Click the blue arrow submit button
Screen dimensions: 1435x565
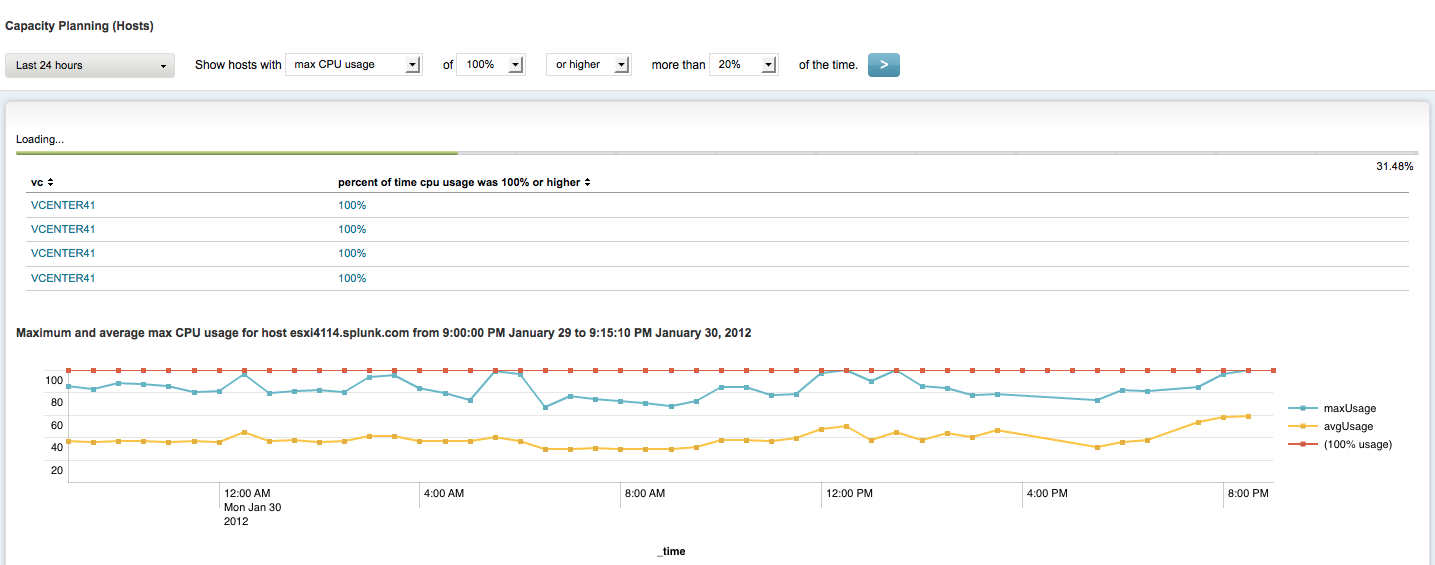pos(884,65)
